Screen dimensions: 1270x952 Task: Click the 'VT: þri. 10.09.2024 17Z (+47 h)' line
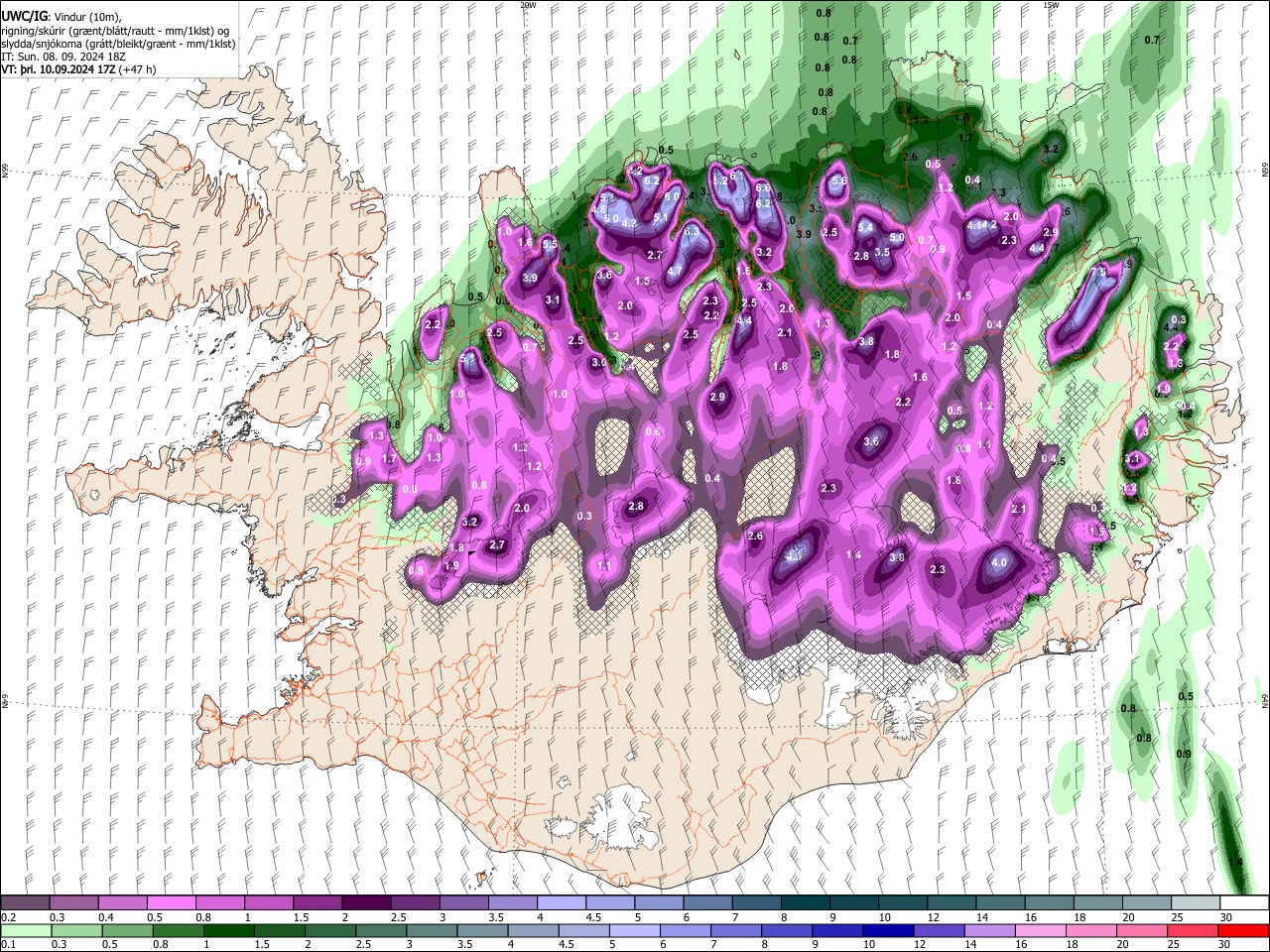point(78,69)
